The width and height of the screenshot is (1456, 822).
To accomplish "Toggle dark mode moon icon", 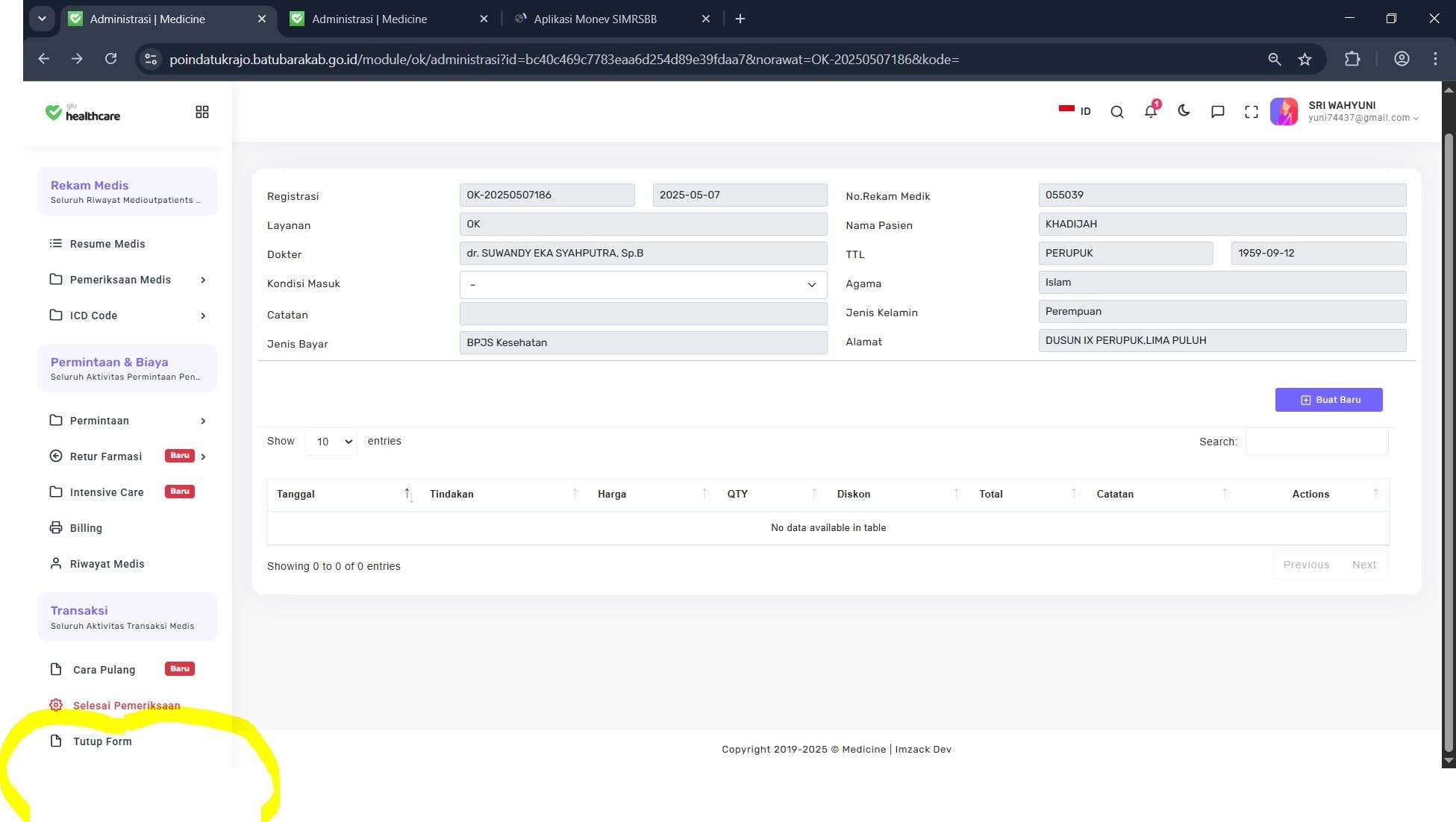I will [x=1184, y=111].
